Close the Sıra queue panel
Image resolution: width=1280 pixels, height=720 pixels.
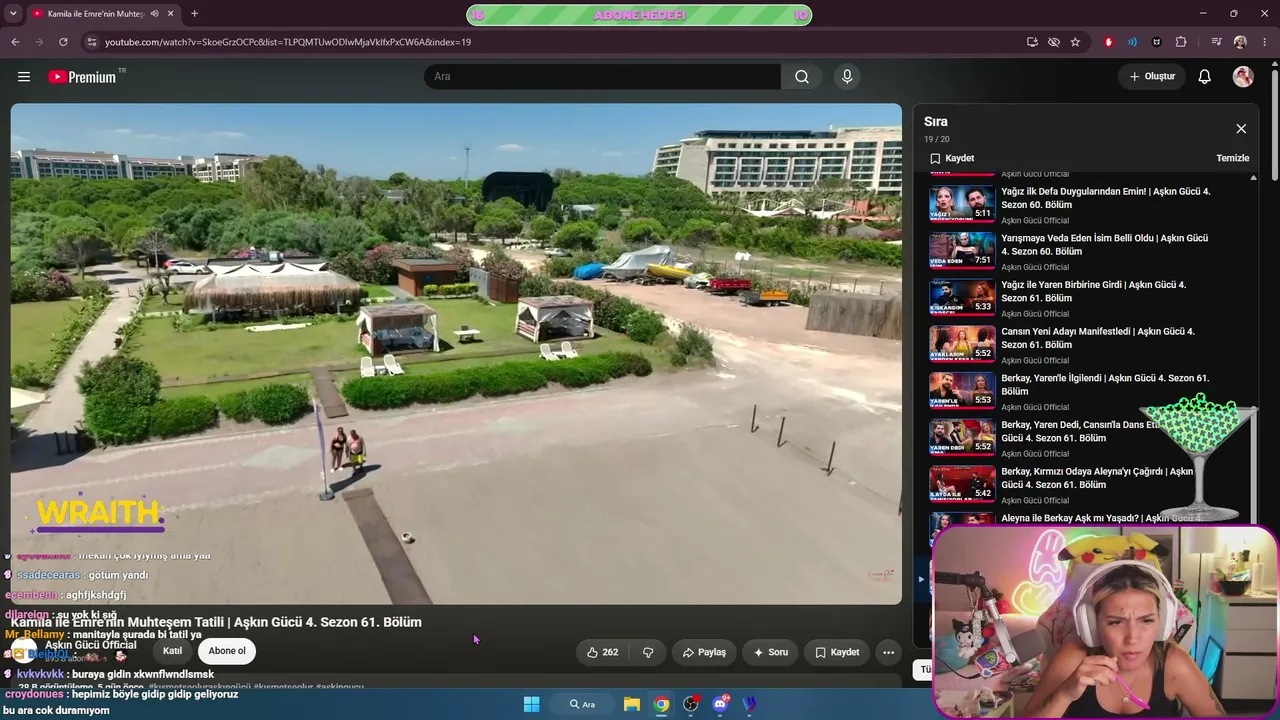point(1241,129)
